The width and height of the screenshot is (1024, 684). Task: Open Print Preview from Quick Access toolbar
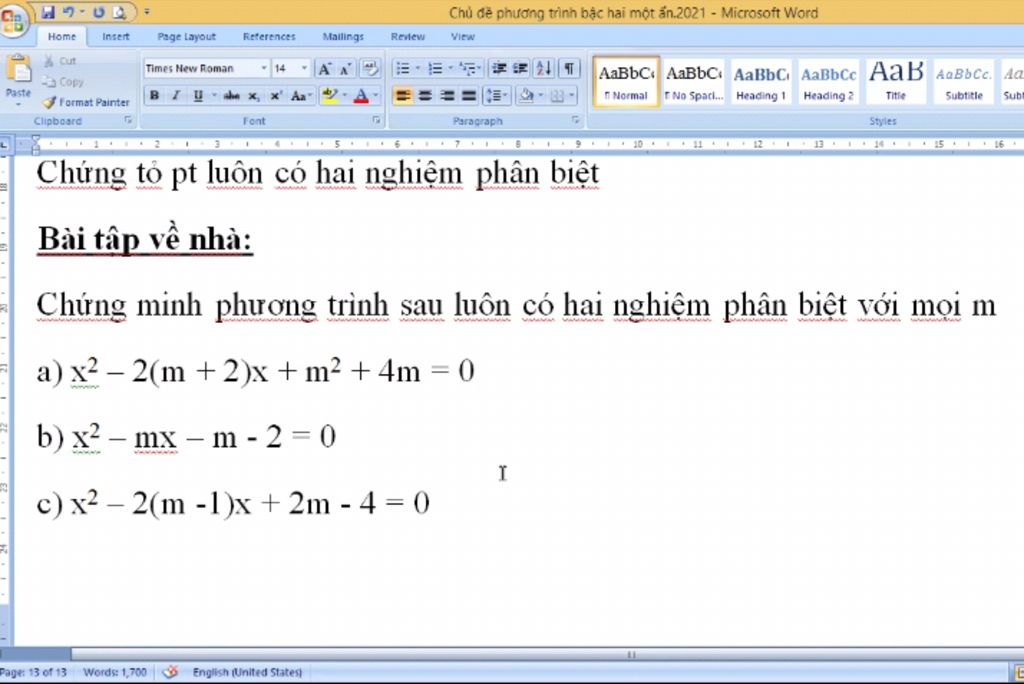119,12
